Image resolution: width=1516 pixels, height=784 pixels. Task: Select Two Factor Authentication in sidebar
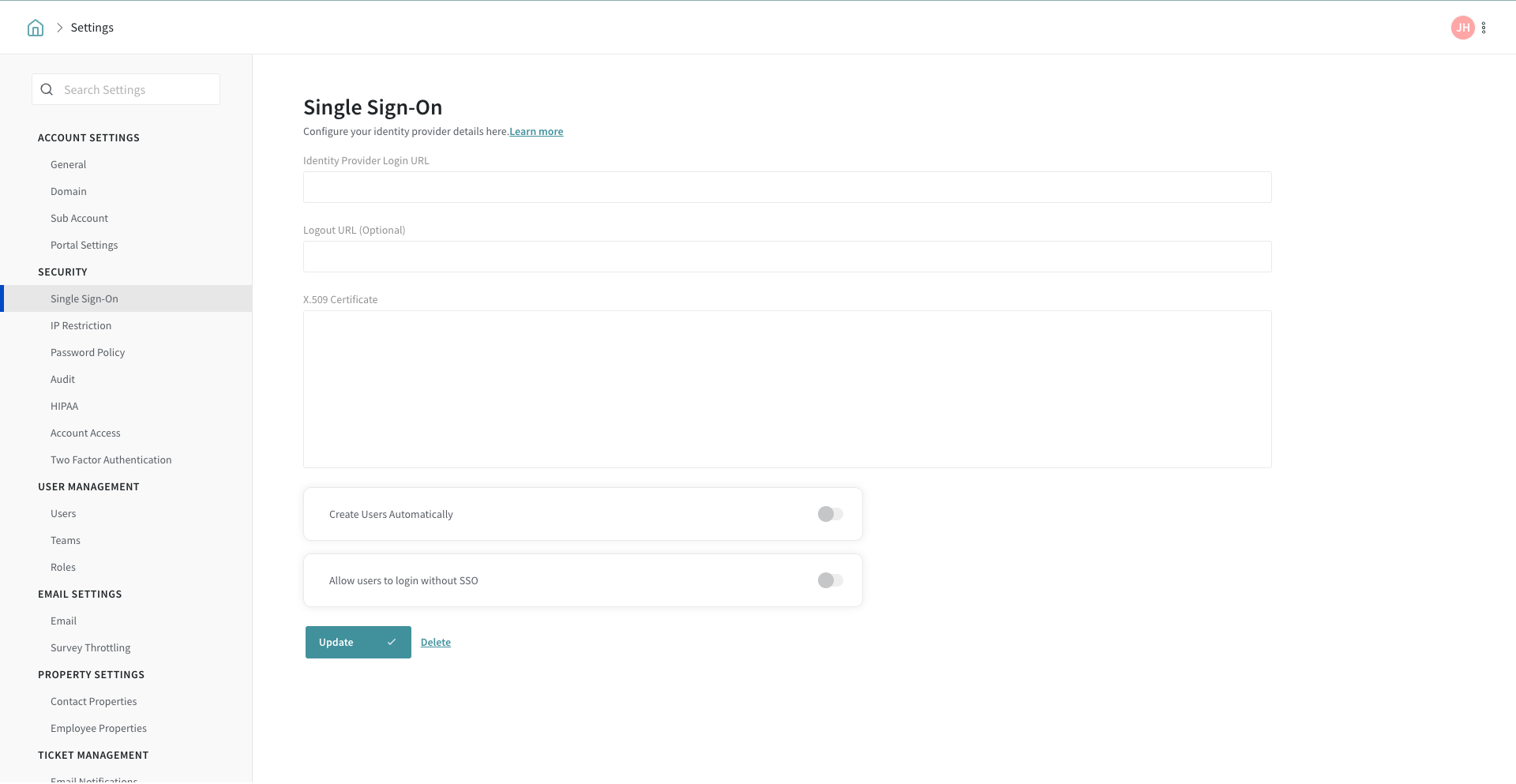click(x=111, y=460)
